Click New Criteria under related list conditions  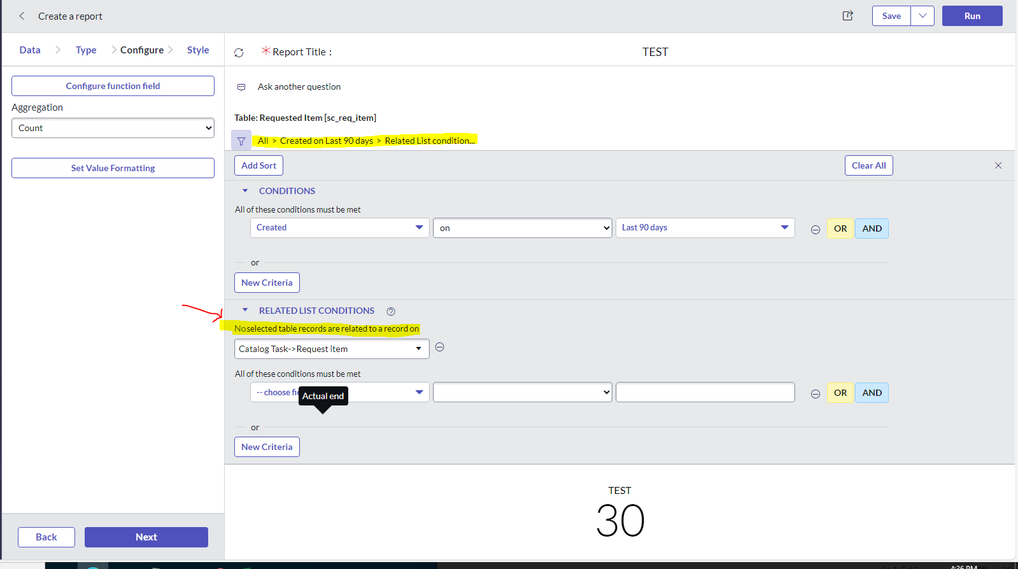267,447
